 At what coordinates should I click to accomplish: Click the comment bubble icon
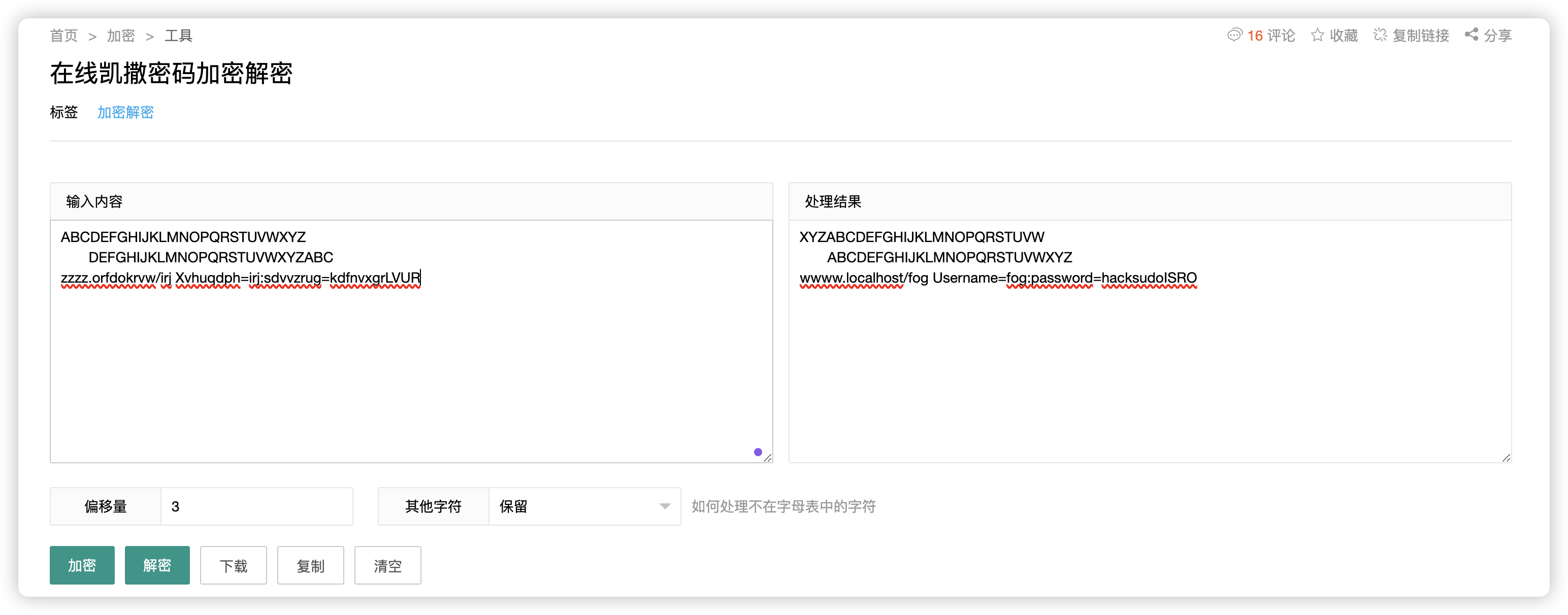point(1234,36)
